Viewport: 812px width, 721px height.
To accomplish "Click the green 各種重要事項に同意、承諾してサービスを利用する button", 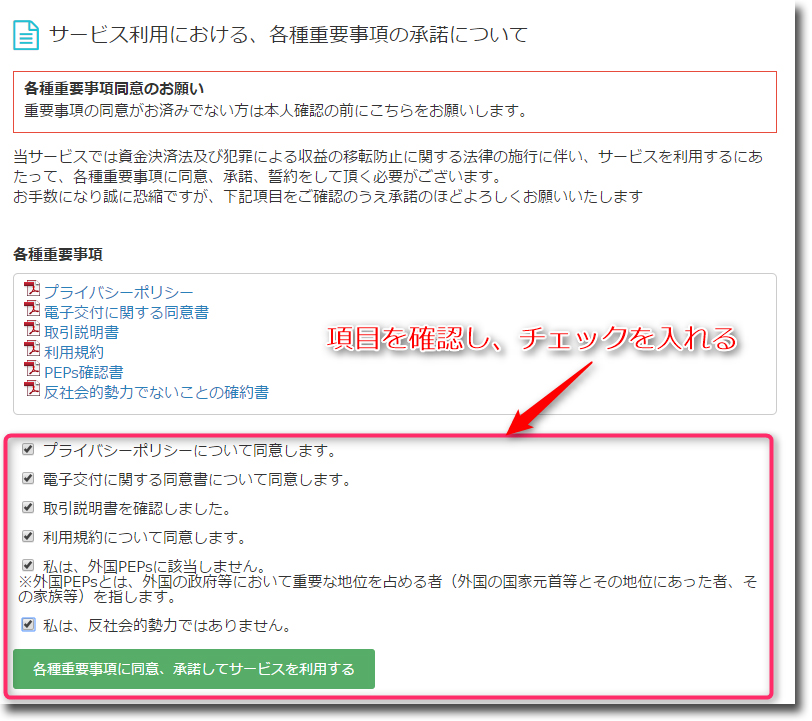I will coord(194,669).
